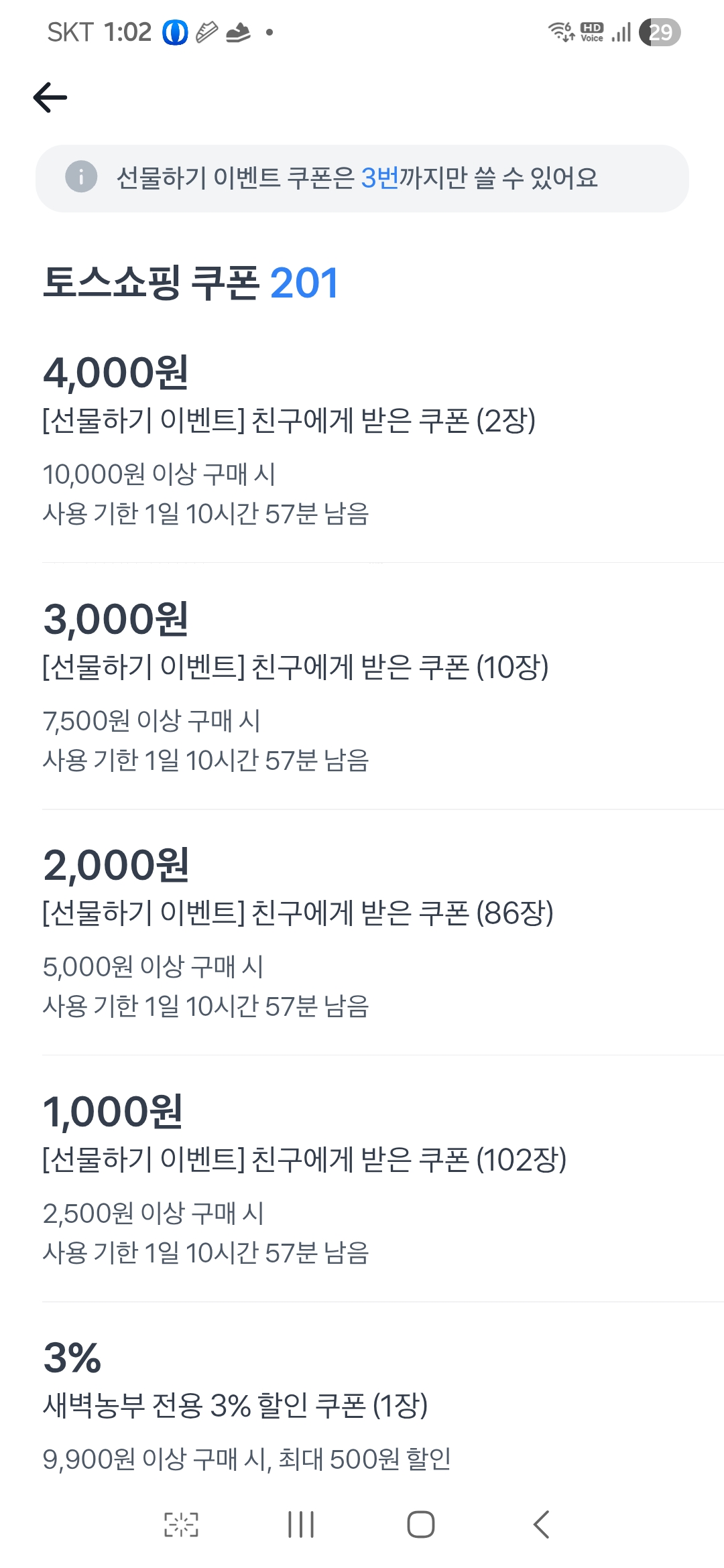Tap the 친구에게 받은 쿠폰 (86장) label
Image resolution: width=724 pixels, height=1568 pixels.
click(x=298, y=913)
